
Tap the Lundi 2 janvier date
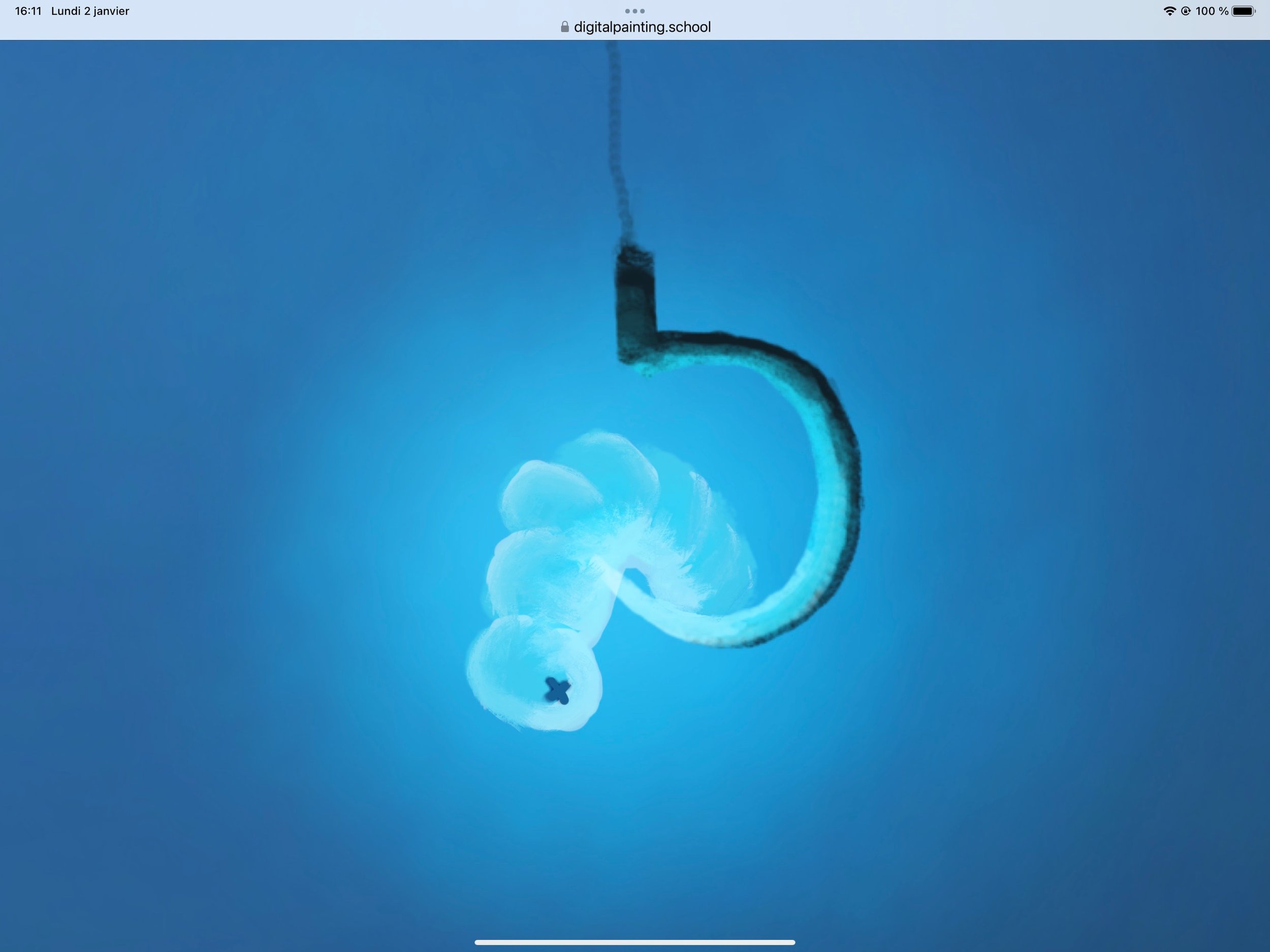click(x=90, y=11)
